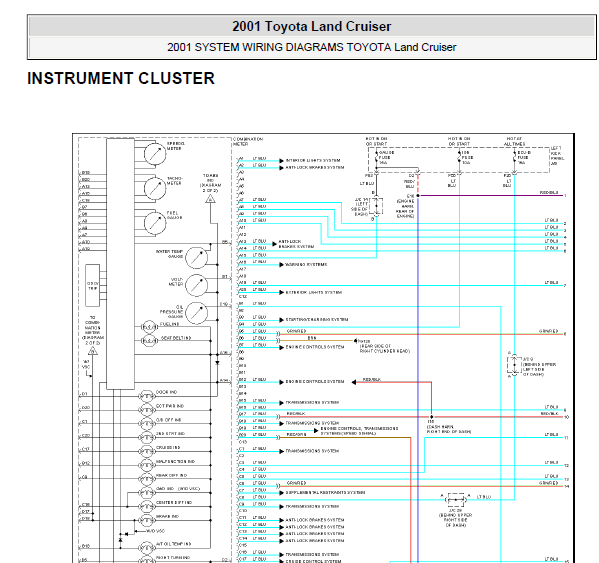This screenshot has width=599, height=563.
Task: Click the DOOR IND lamp symbol
Action: click(146, 396)
